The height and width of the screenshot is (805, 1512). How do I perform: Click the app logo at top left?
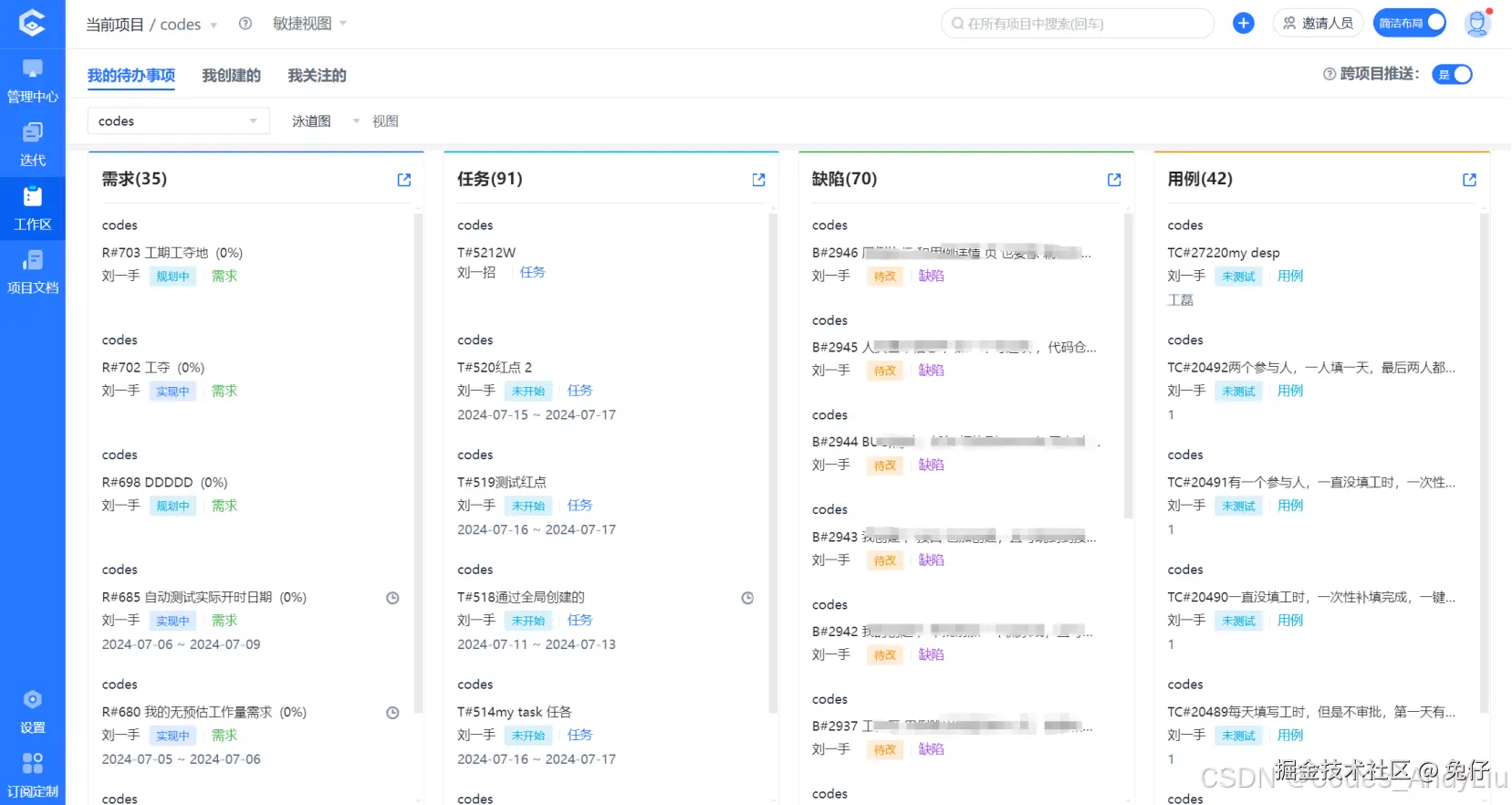click(32, 23)
